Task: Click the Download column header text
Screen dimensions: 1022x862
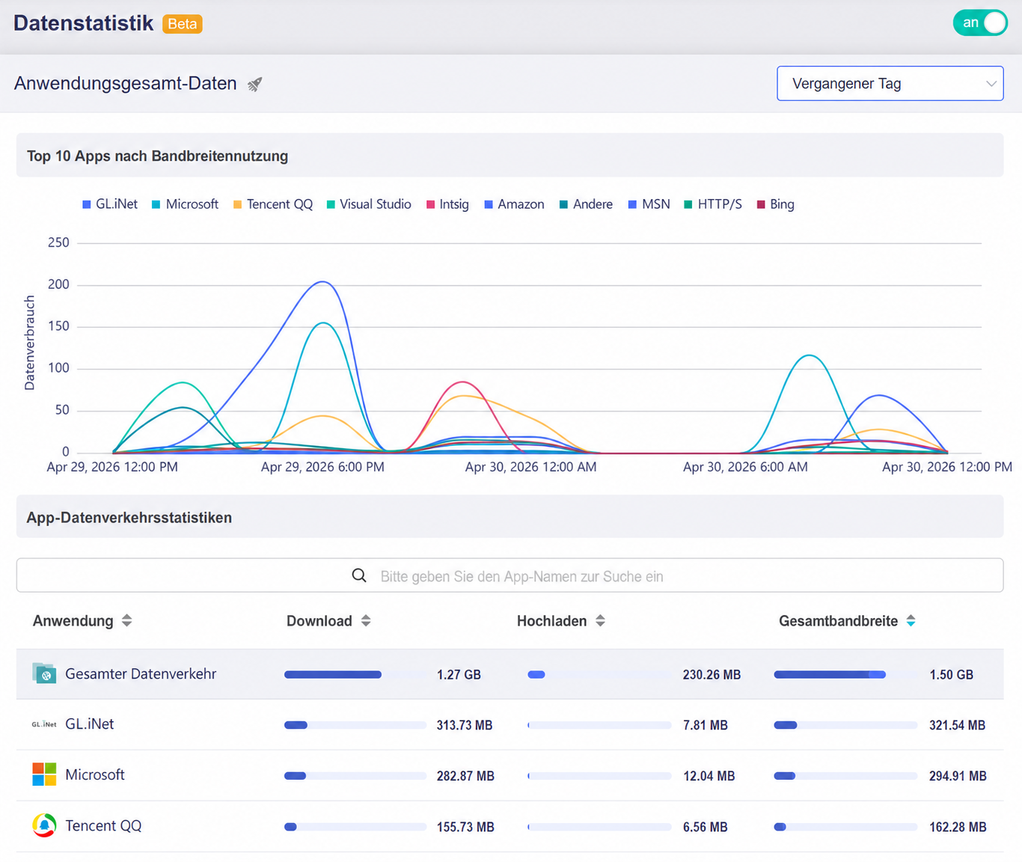Action: pyautogui.click(x=319, y=621)
